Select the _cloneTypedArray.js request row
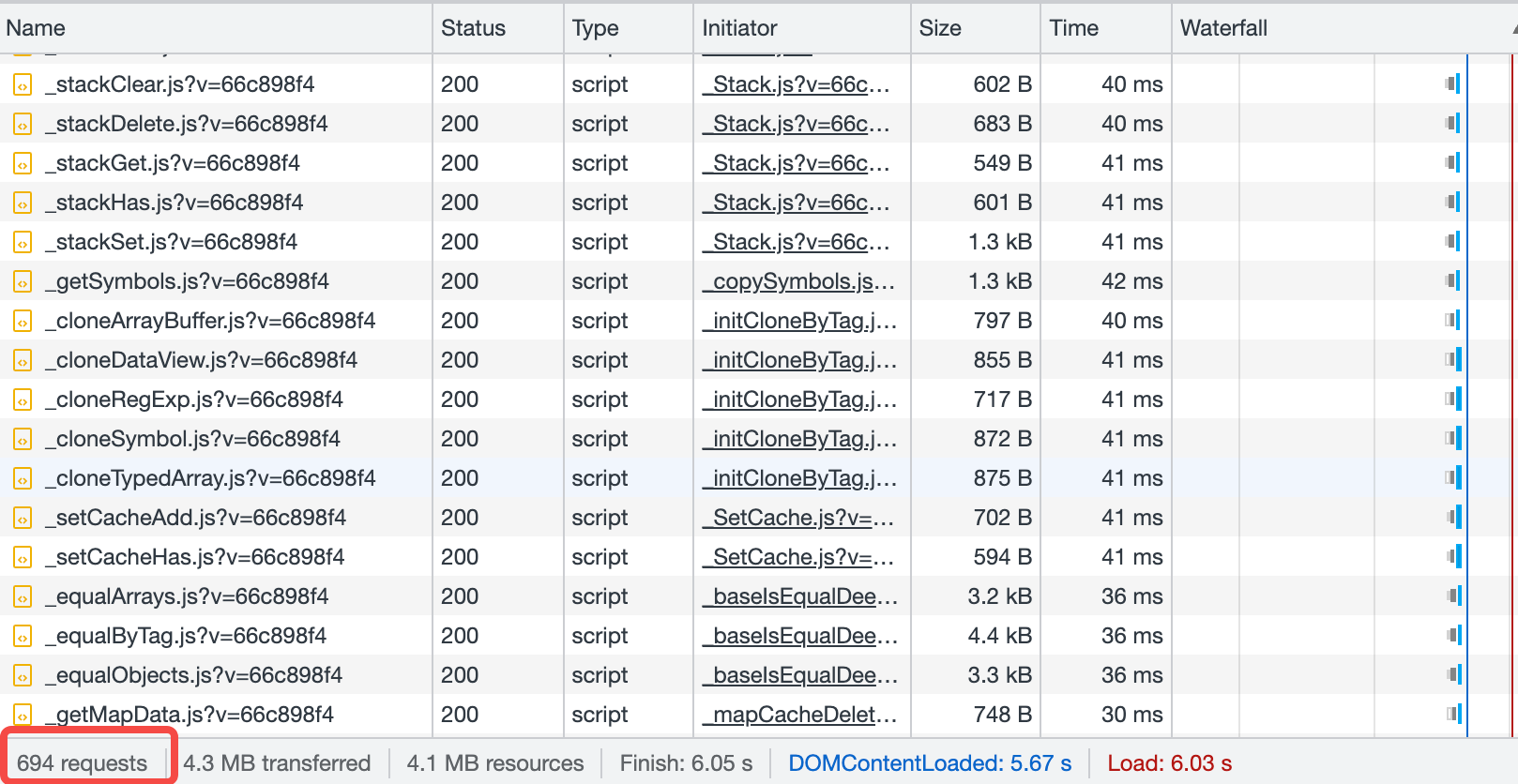The image size is (1518, 784). (216, 478)
